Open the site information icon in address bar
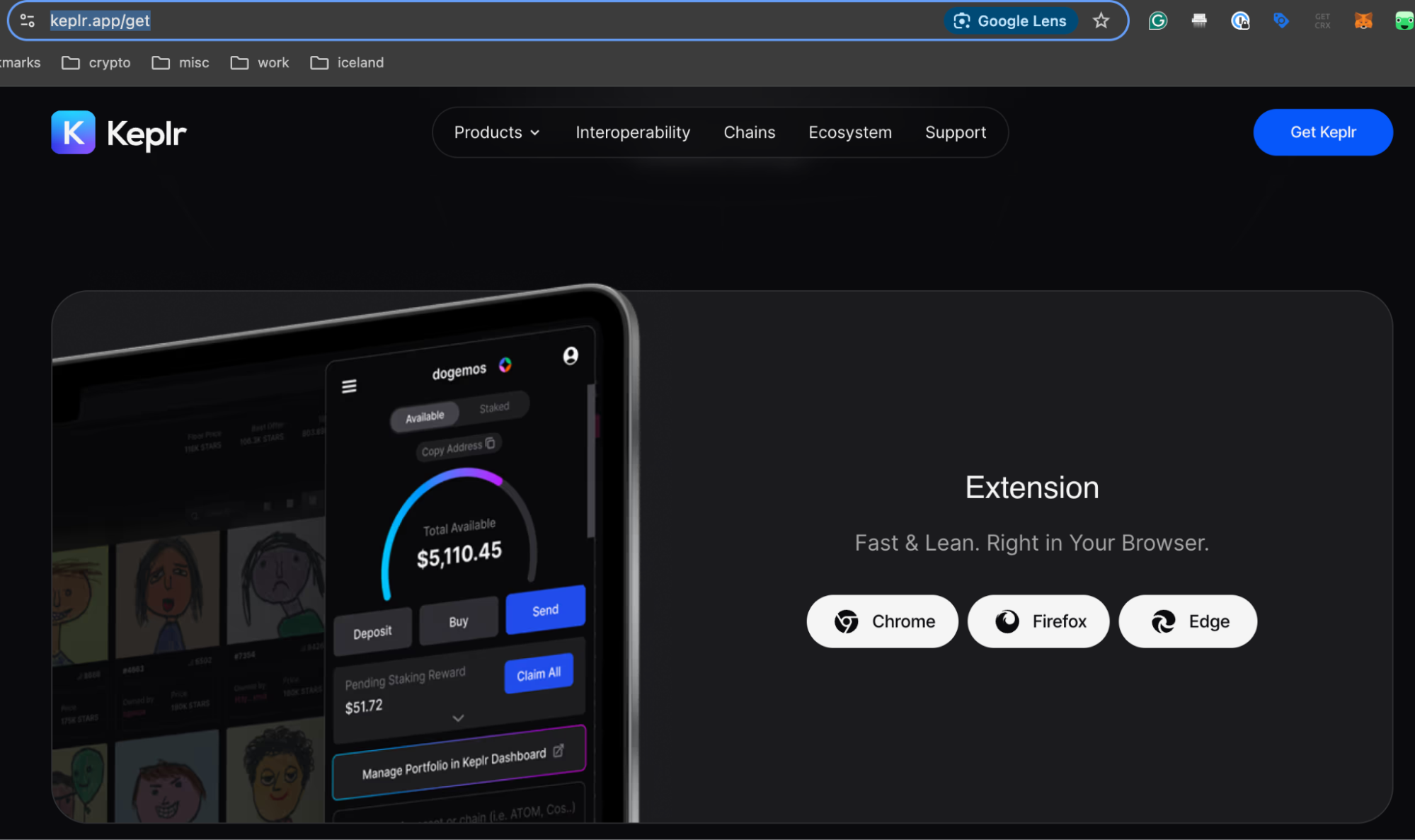 28,21
